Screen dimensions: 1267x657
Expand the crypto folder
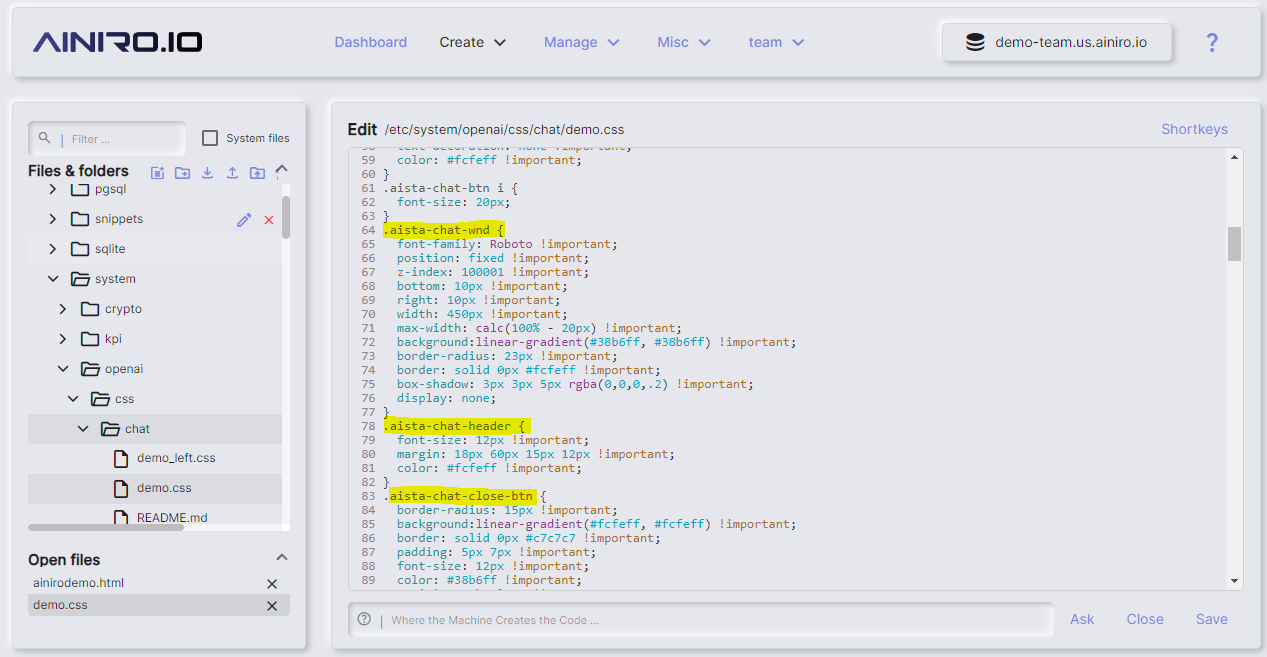[63, 309]
